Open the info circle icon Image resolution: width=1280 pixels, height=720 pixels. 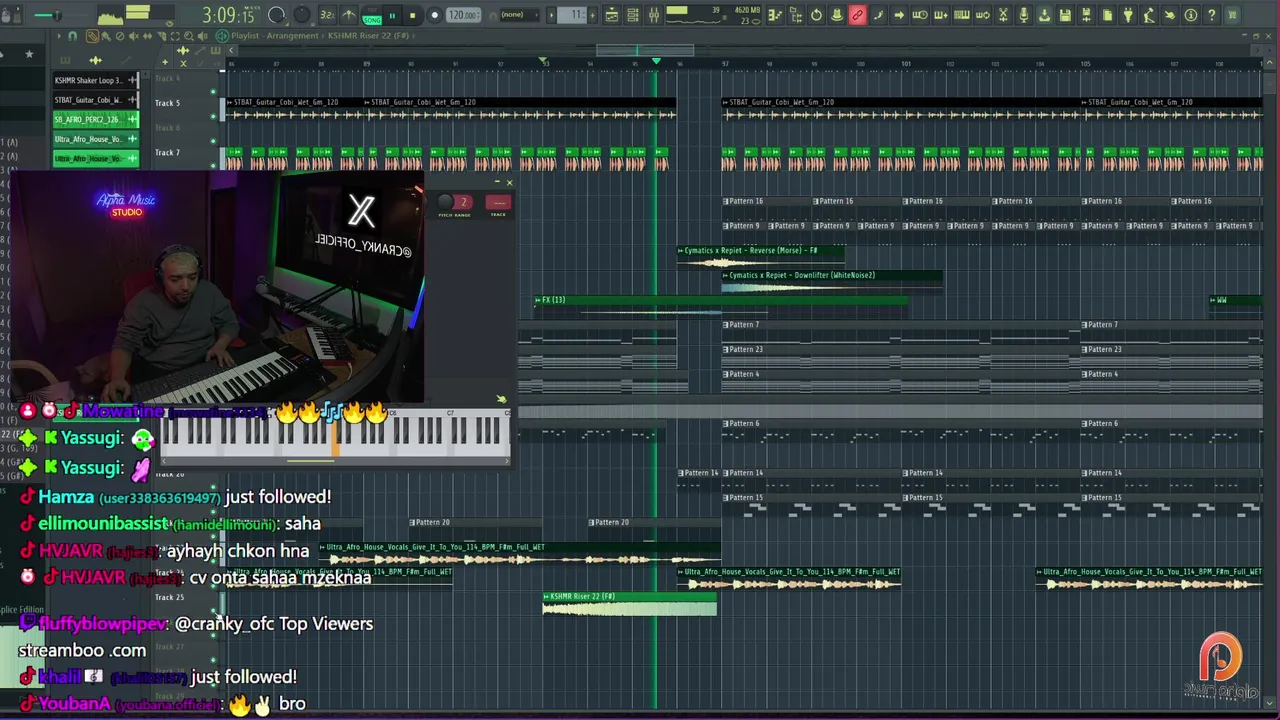coord(1191,15)
